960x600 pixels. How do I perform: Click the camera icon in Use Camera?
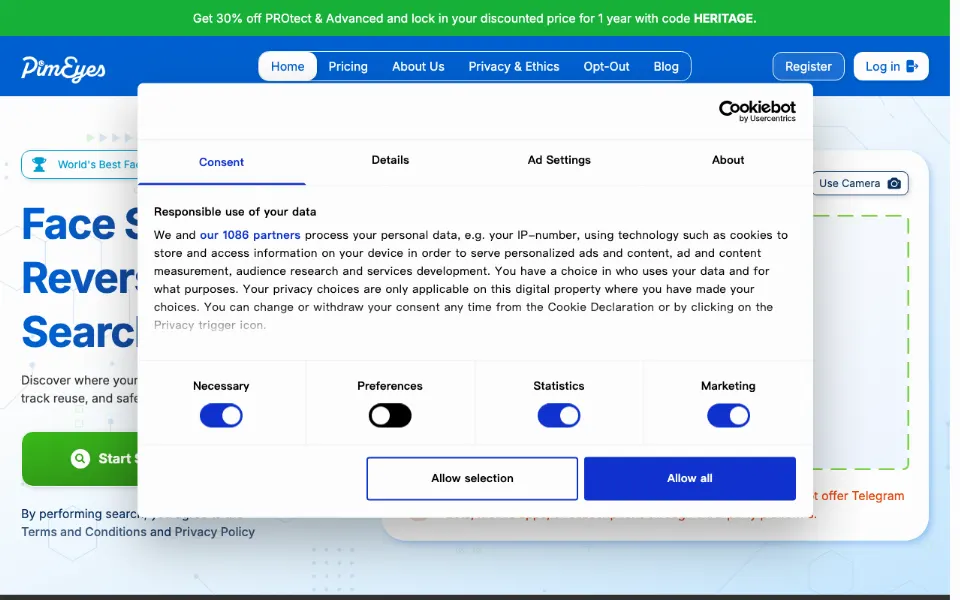point(894,184)
